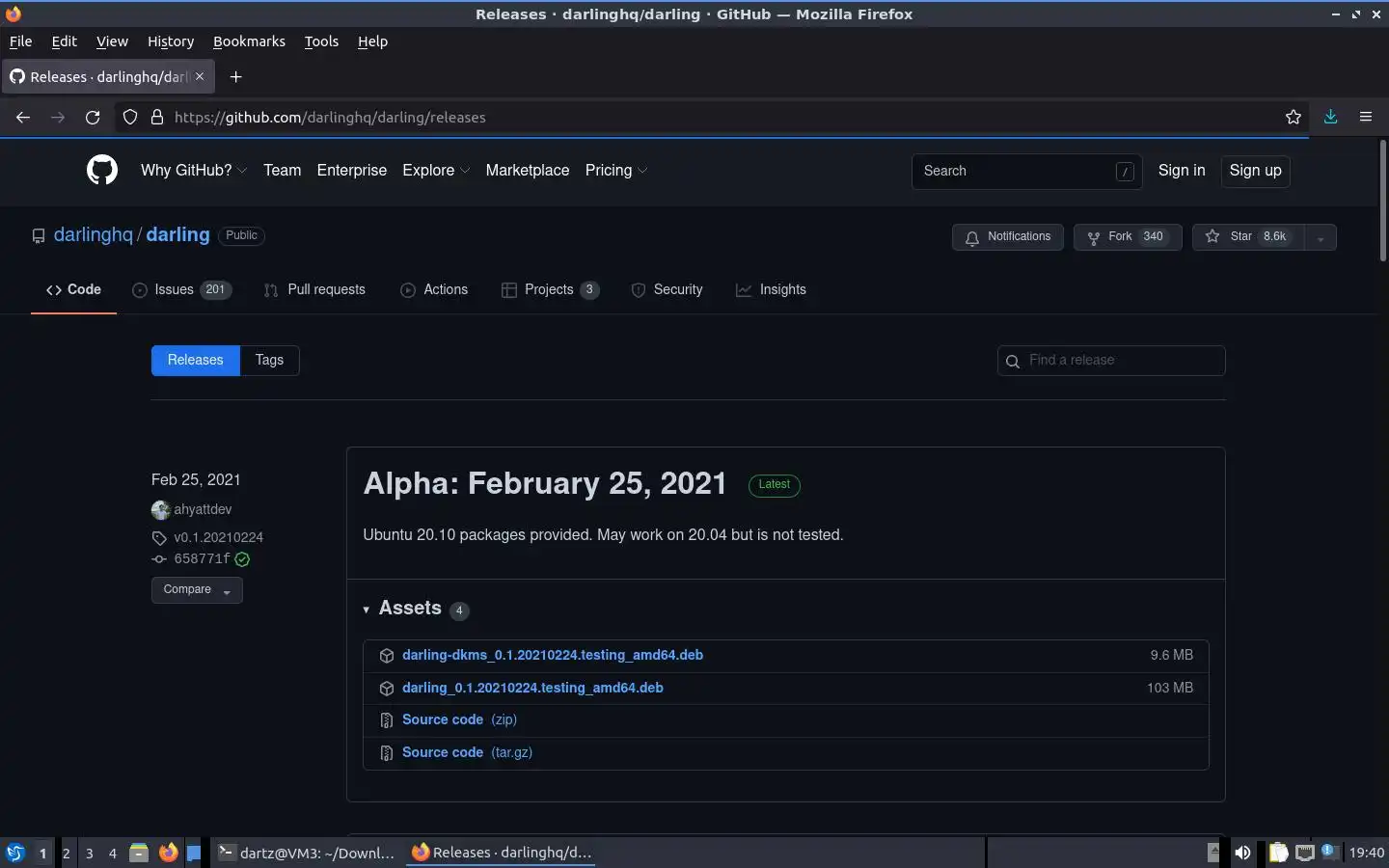Open a new browser tab with plus
The image size is (1389, 868).
(235, 76)
